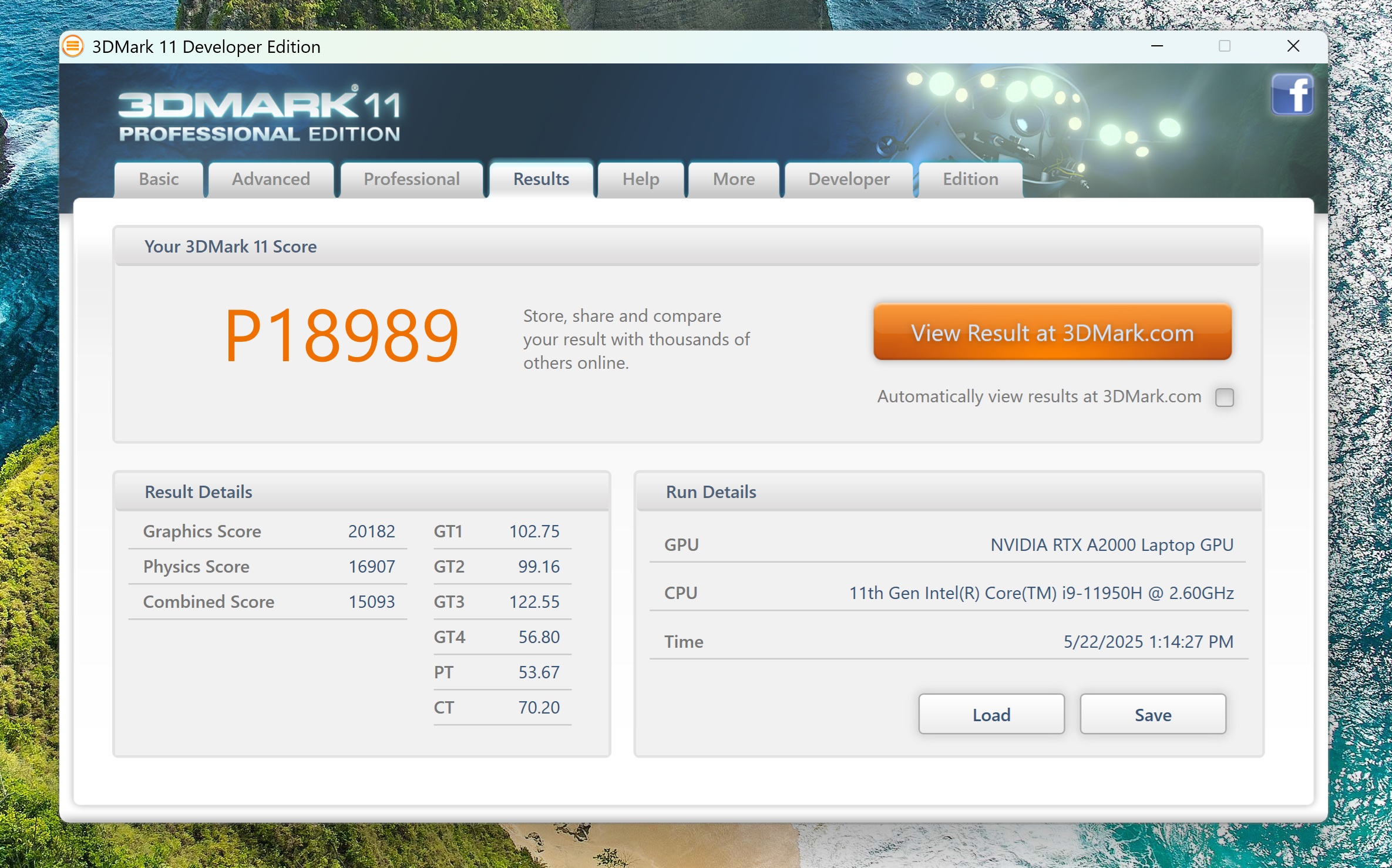Click the 3DMark 11 Professional Edition logo
The height and width of the screenshot is (868, 1392).
[x=260, y=115]
